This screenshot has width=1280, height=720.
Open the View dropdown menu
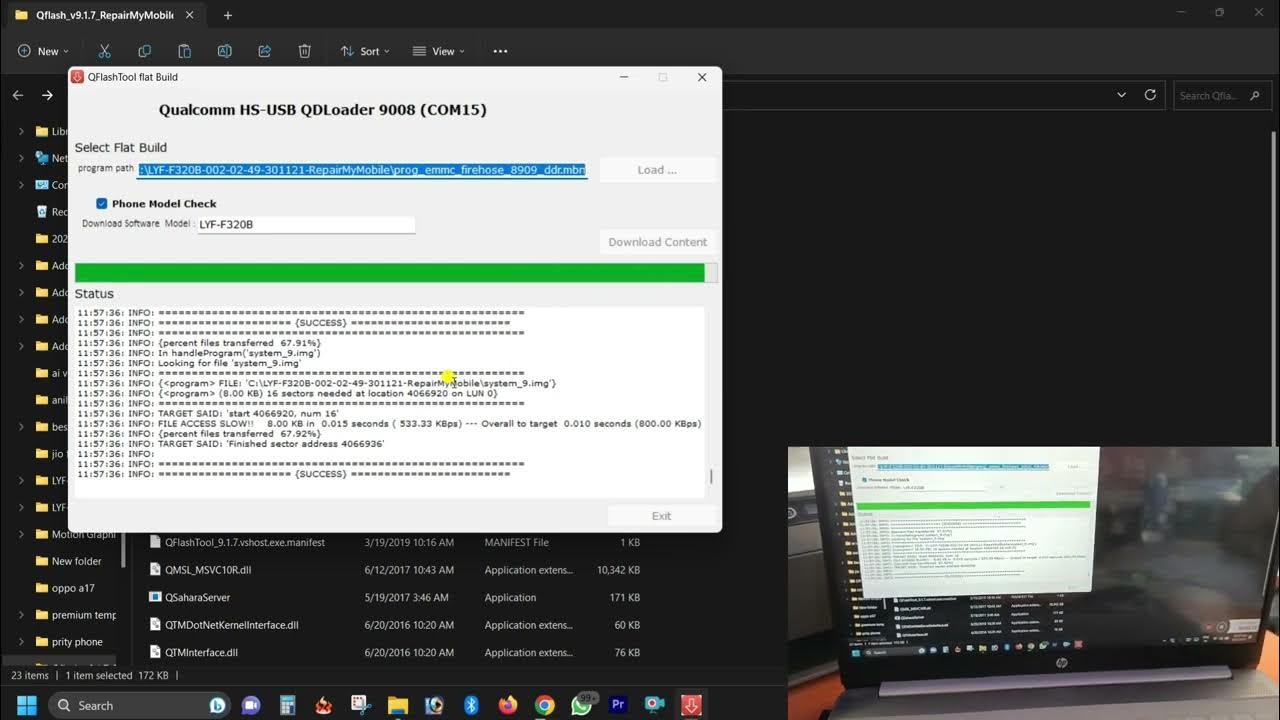[x=437, y=51]
